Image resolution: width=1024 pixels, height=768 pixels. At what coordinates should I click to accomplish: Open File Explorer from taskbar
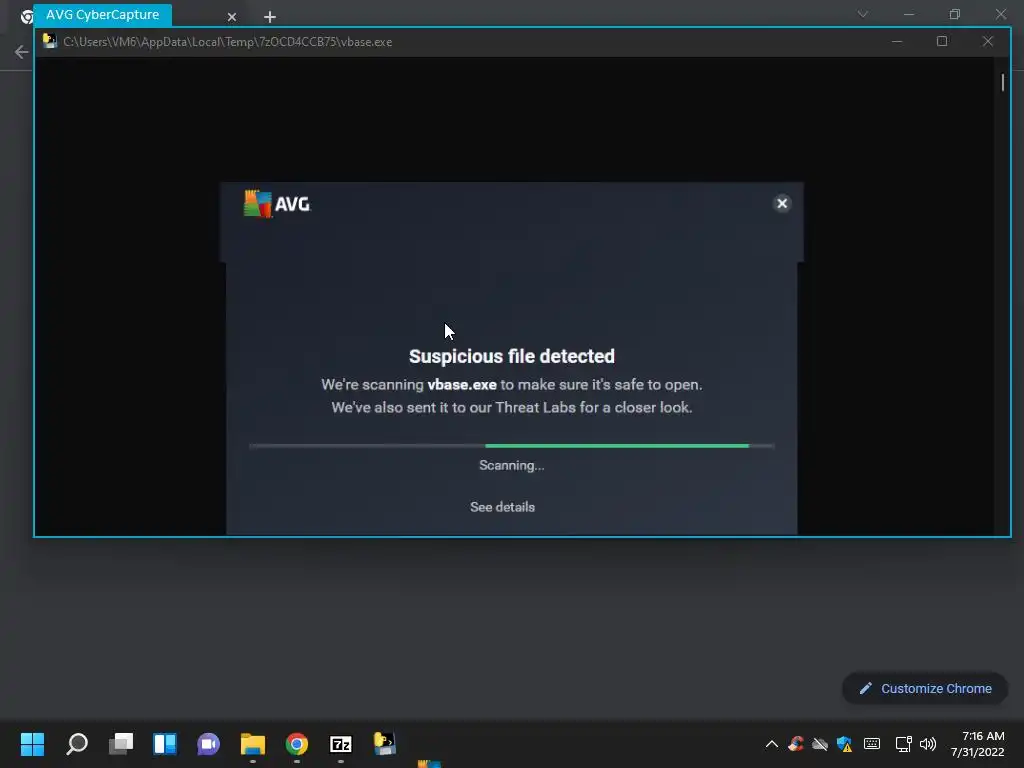[x=253, y=744]
